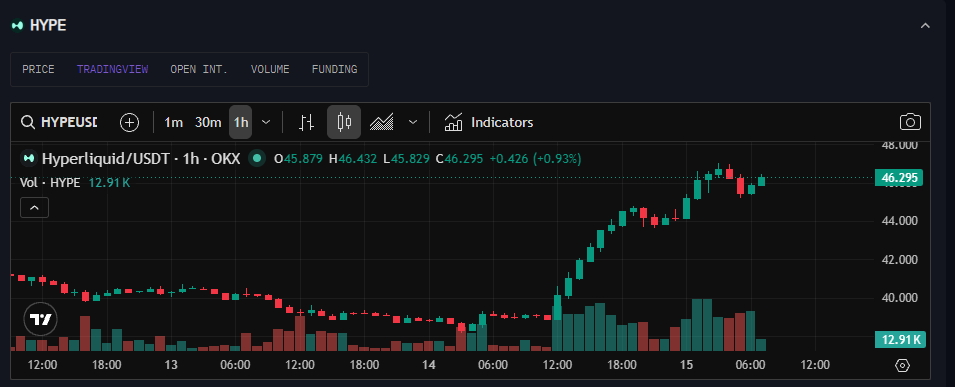Open the chart style dropdown arrow

[413, 122]
